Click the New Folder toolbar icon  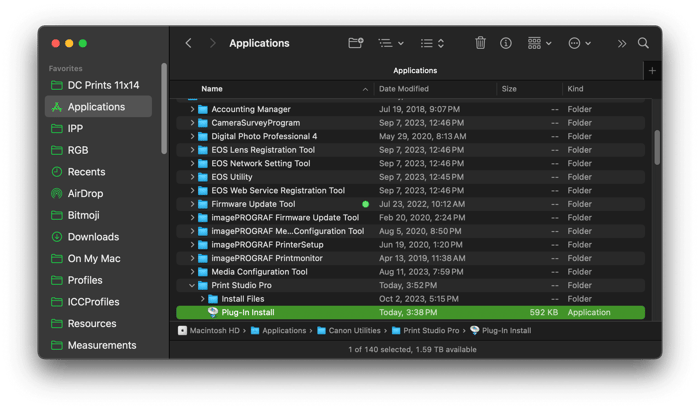click(x=355, y=43)
